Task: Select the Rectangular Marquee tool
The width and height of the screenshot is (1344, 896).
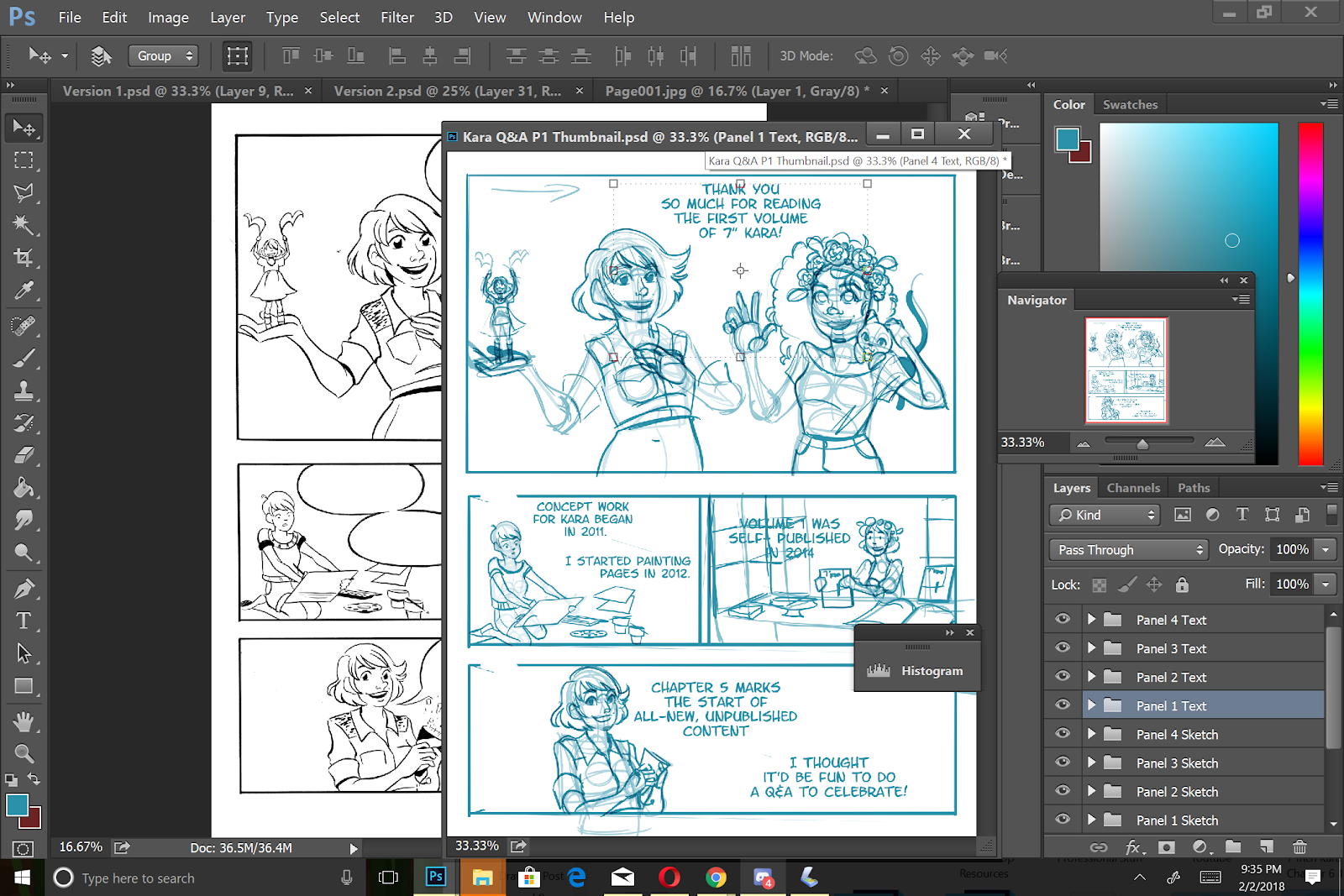Action: 24,160
